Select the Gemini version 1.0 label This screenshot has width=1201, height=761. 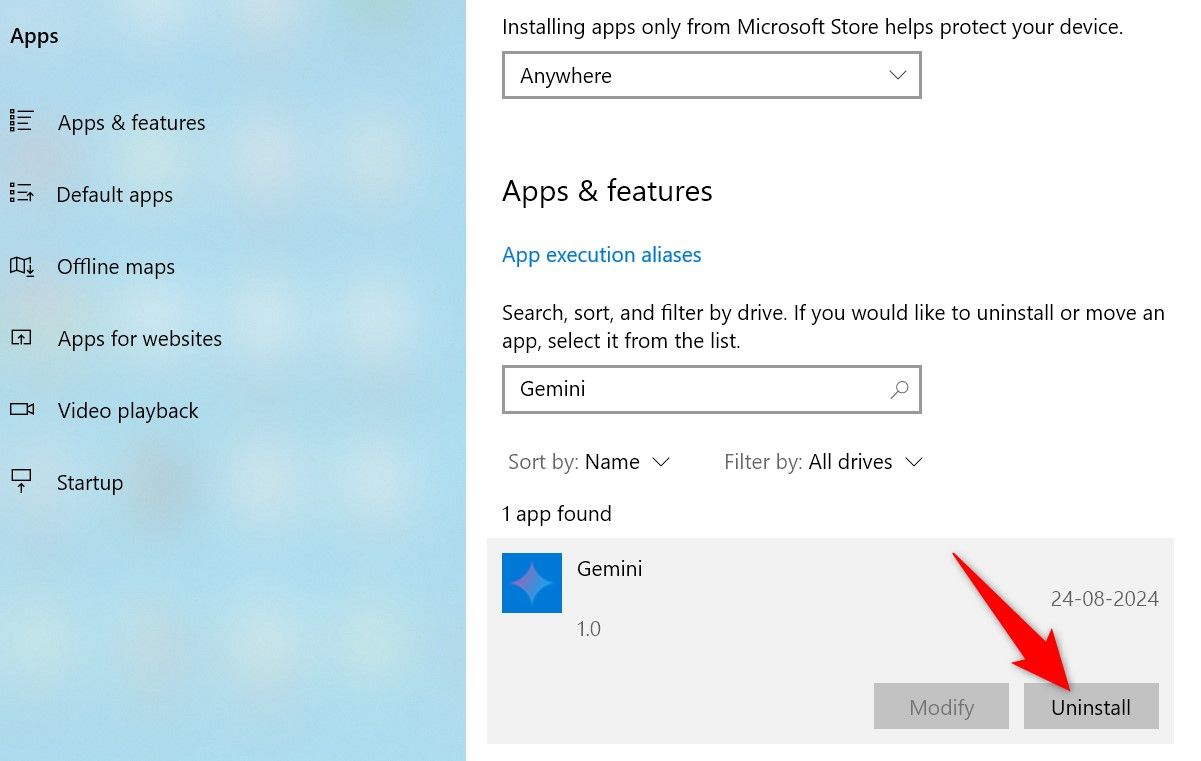(x=589, y=628)
